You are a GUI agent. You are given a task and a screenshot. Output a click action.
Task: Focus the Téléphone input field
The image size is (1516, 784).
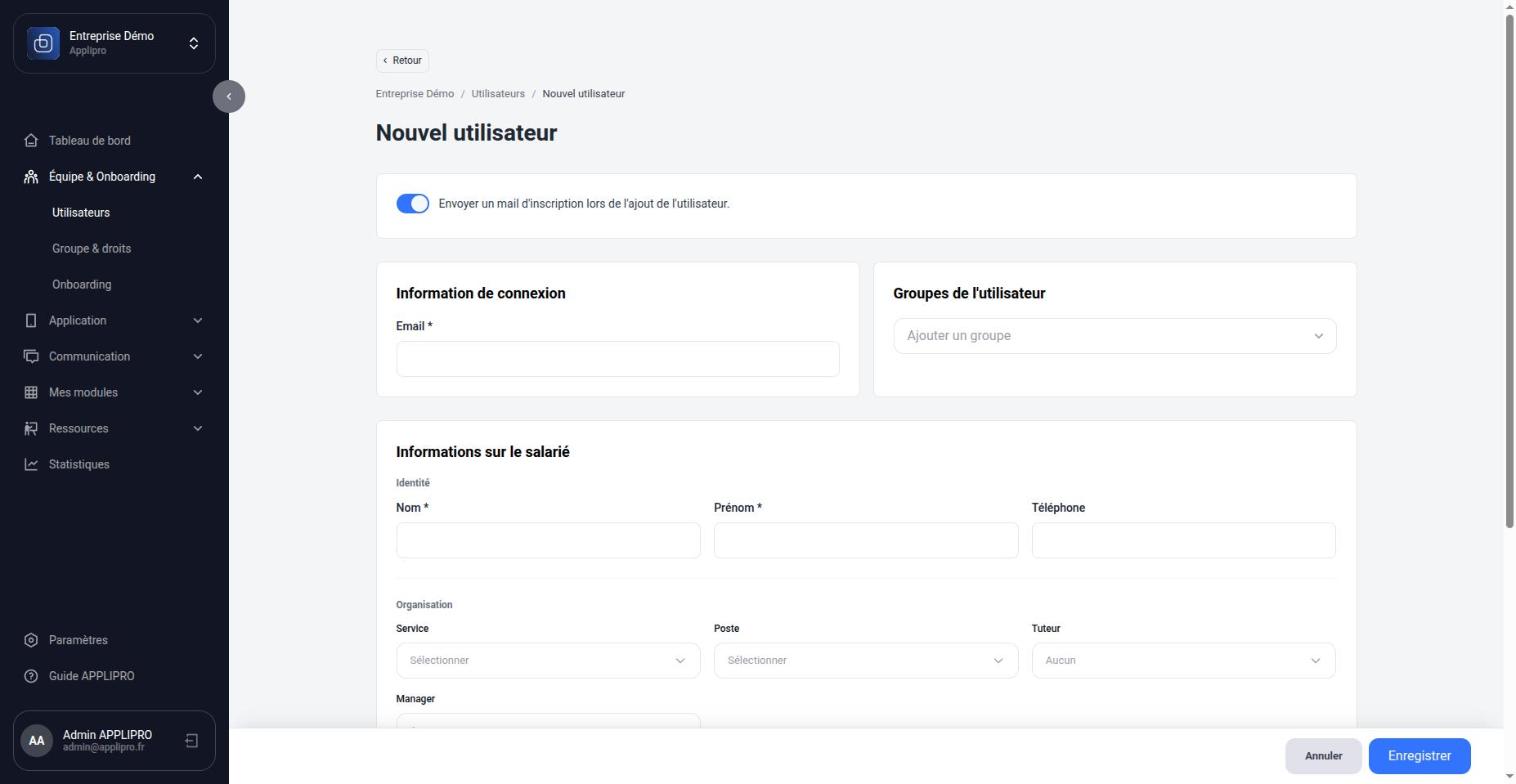coord(1184,541)
